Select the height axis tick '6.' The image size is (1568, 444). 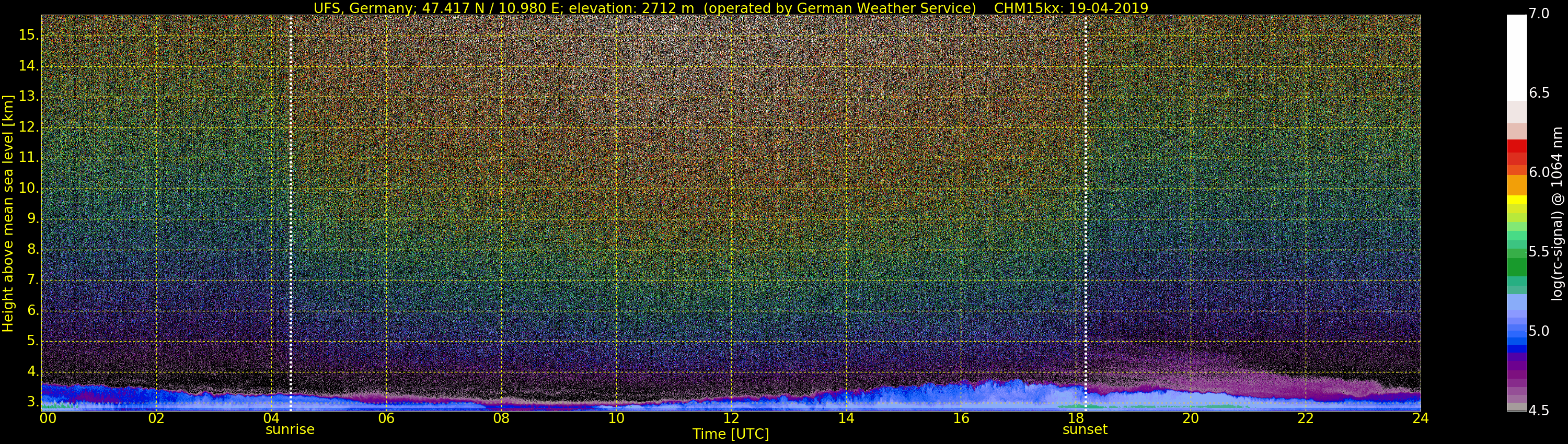[x=32, y=310]
